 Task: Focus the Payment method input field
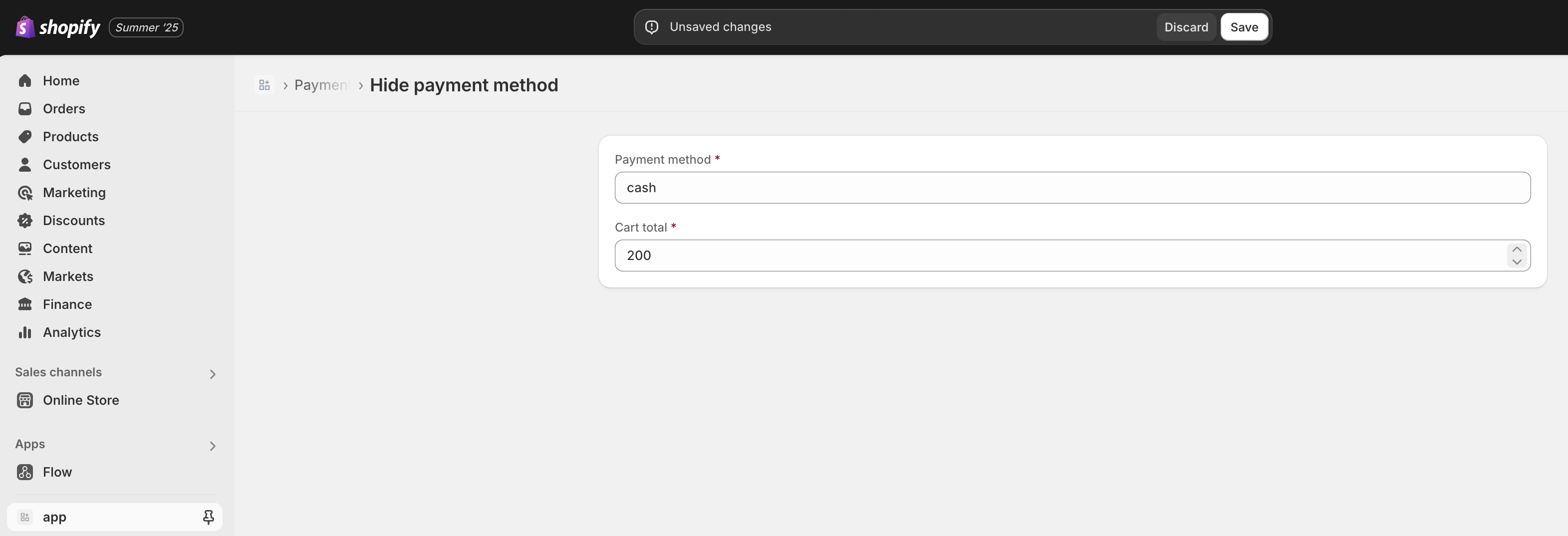pyautogui.click(x=1072, y=187)
